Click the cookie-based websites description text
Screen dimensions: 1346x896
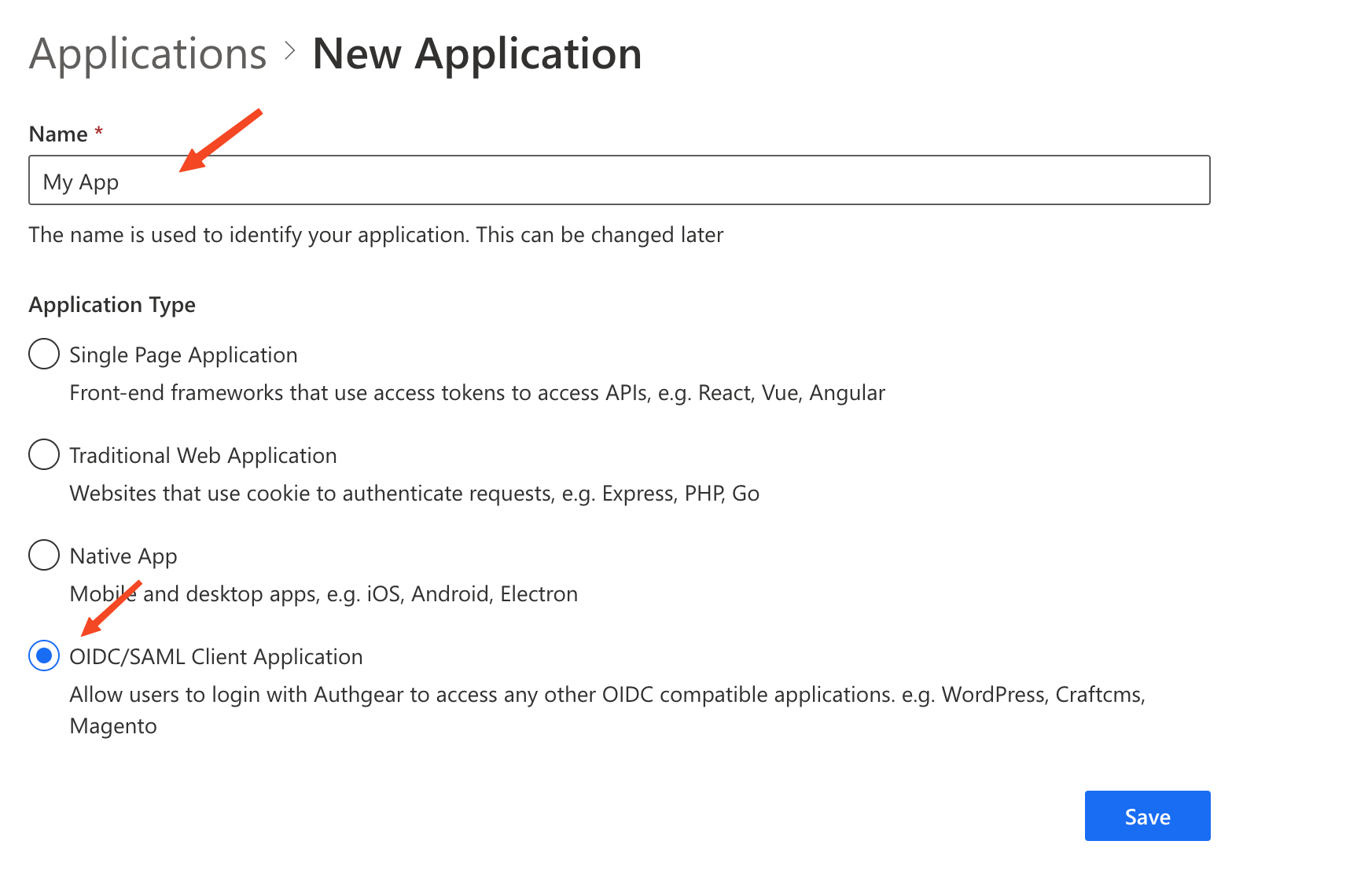click(414, 494)
